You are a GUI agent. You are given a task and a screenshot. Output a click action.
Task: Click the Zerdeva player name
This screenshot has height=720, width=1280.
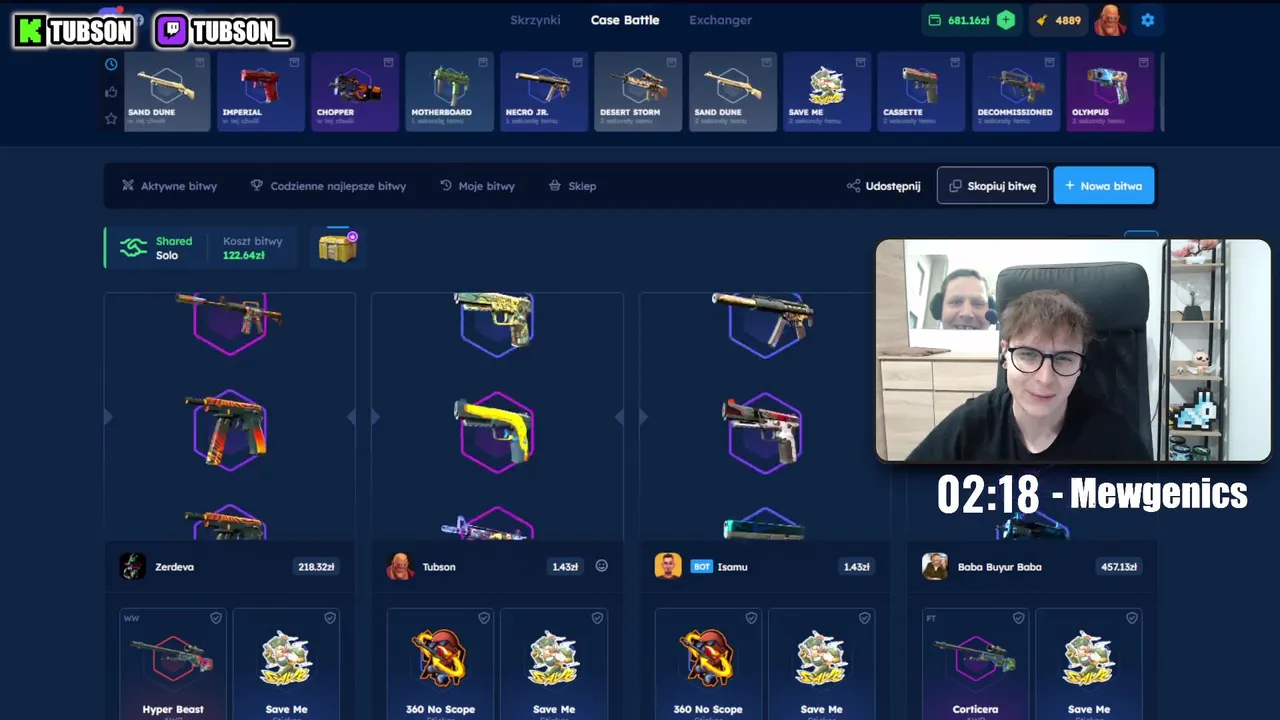pyautogui.click(x=175, y=567)
